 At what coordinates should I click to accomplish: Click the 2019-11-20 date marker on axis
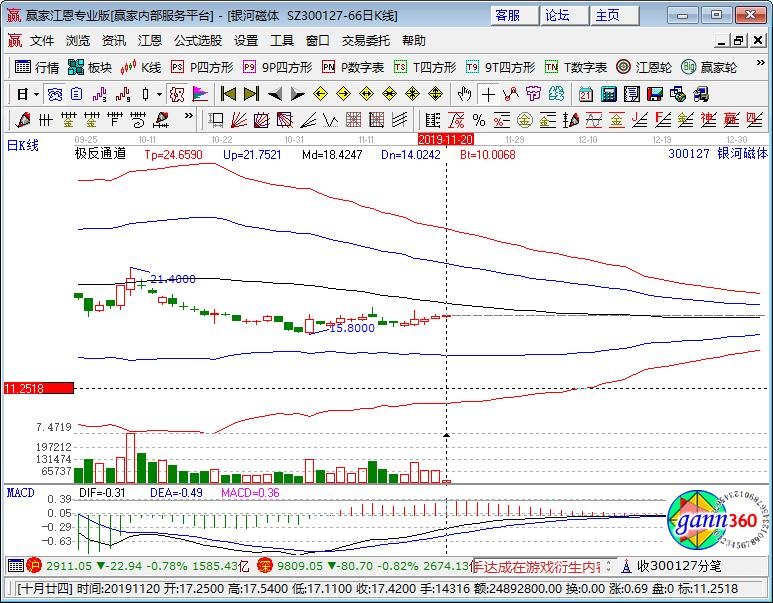click(446, 140)
